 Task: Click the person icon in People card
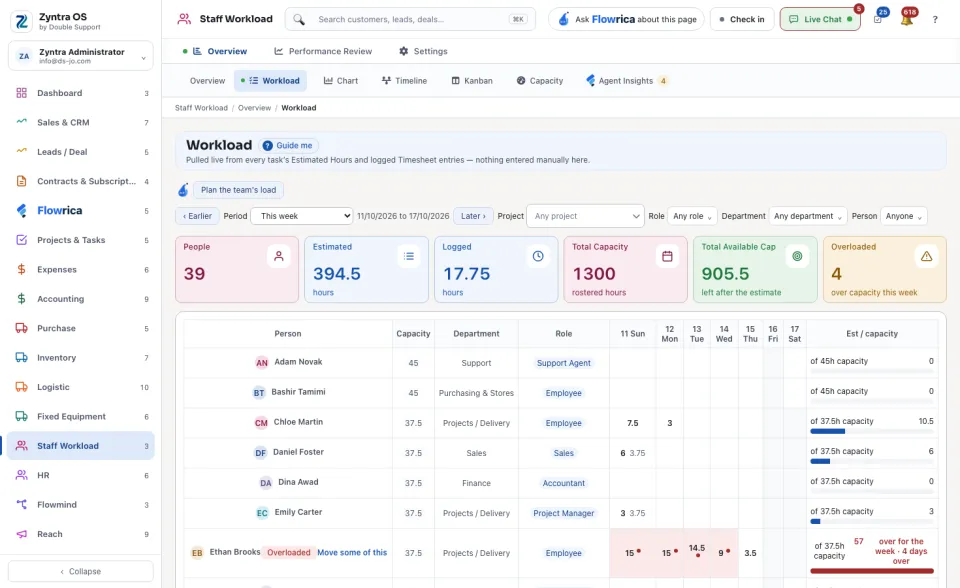coord(279,256)
